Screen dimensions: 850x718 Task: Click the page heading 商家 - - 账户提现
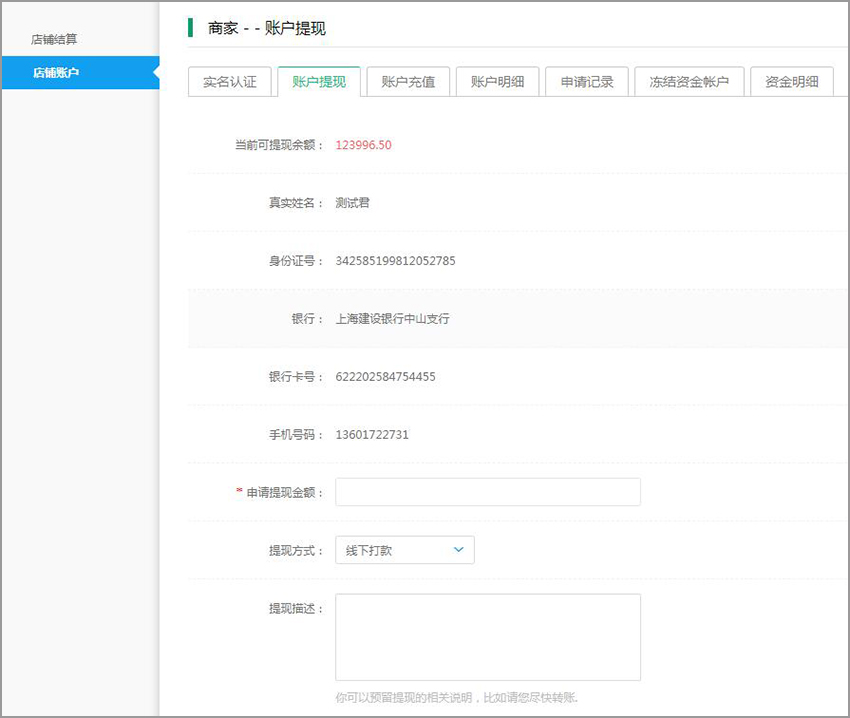(266, 28)
